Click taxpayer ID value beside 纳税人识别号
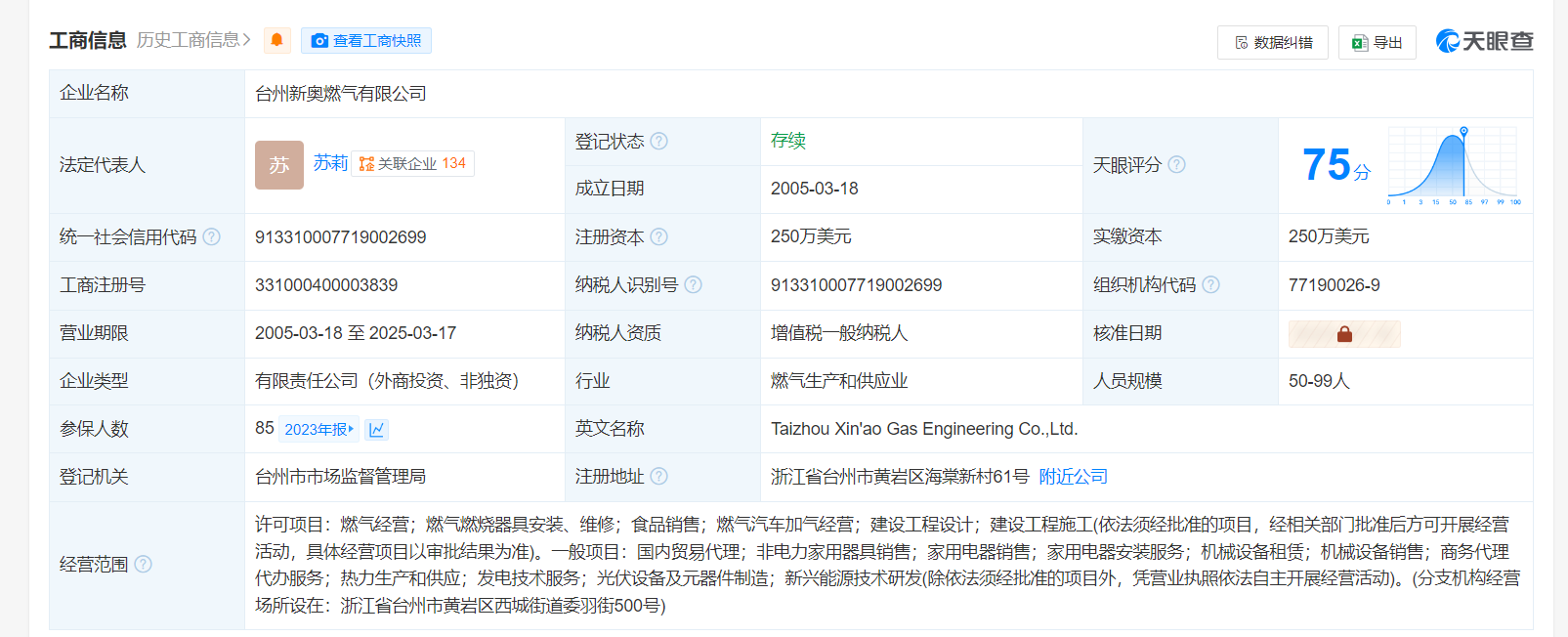The image size is (1568, 637). click(x=856, y=285)
